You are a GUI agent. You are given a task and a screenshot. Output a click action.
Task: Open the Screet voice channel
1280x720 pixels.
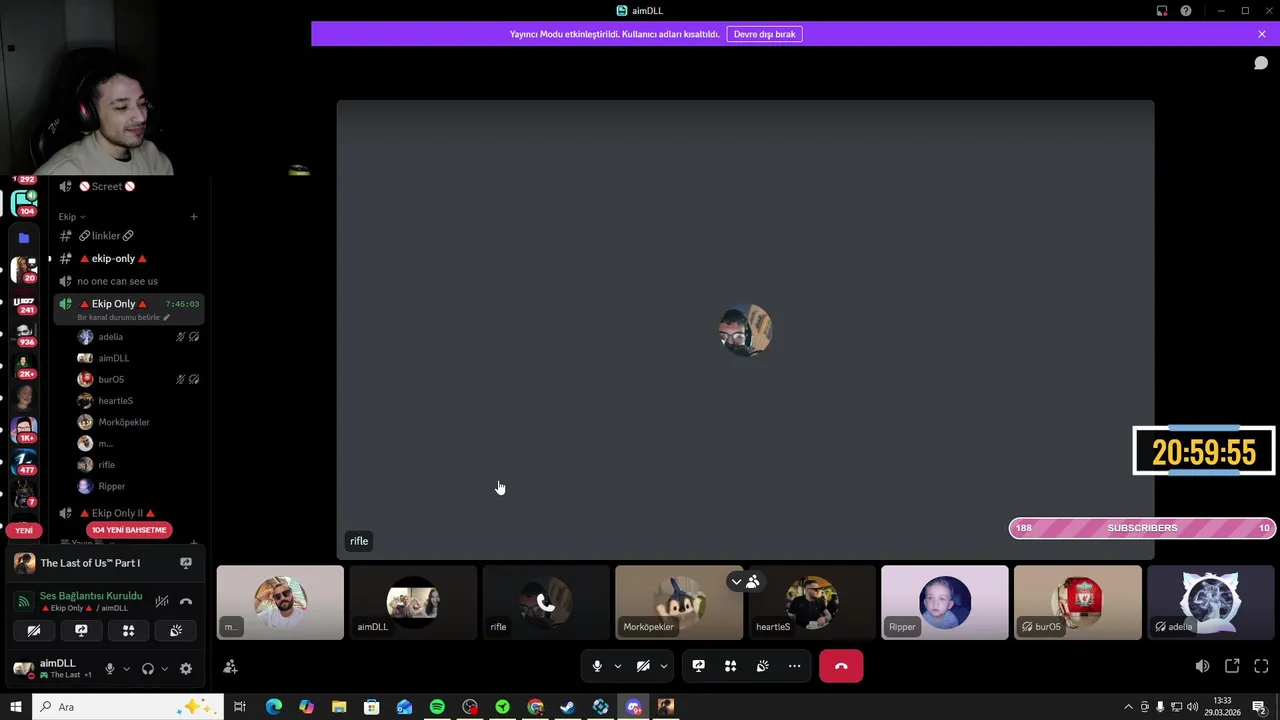click(129, 186)
